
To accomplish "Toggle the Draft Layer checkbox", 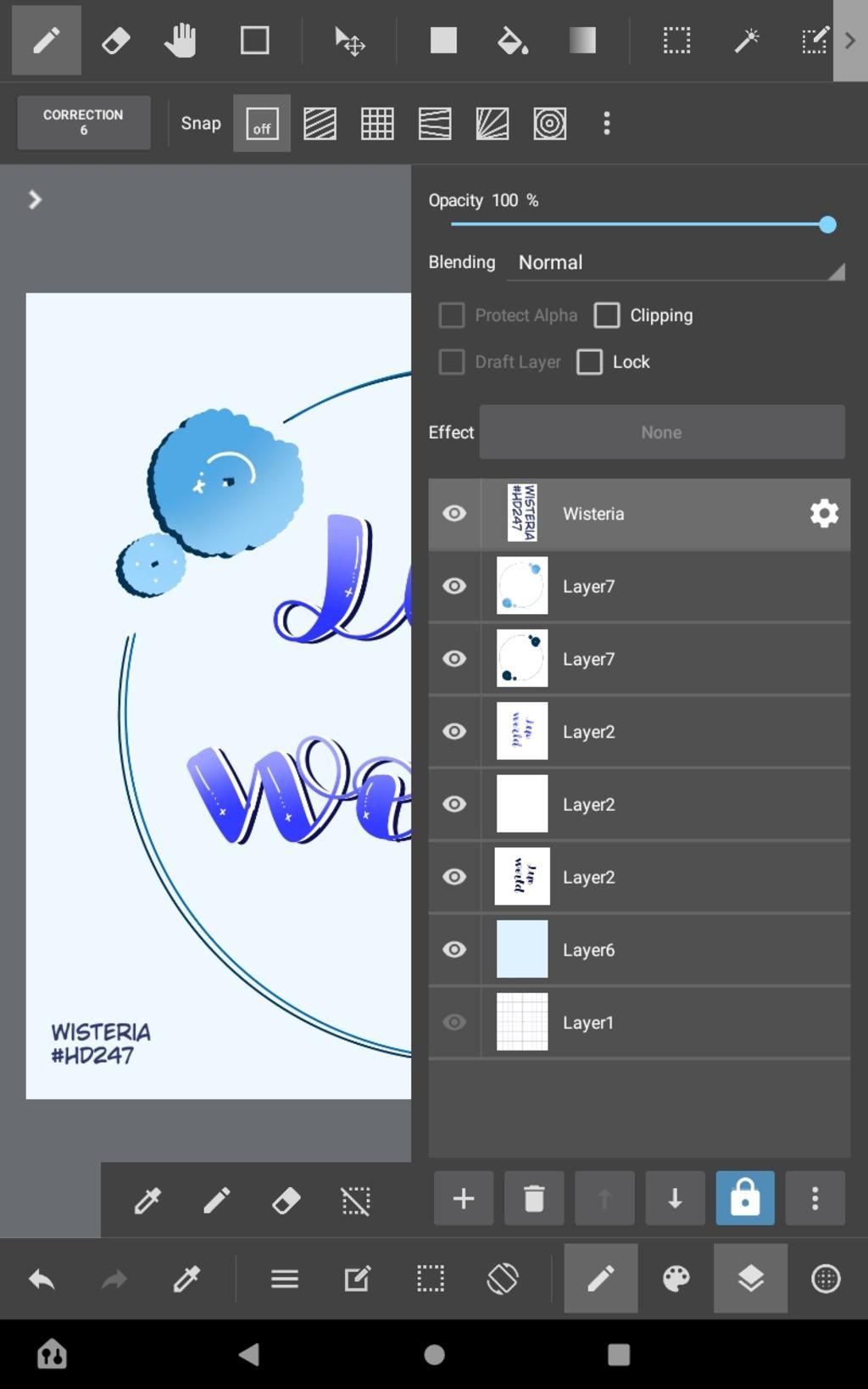I will (452, 362).
